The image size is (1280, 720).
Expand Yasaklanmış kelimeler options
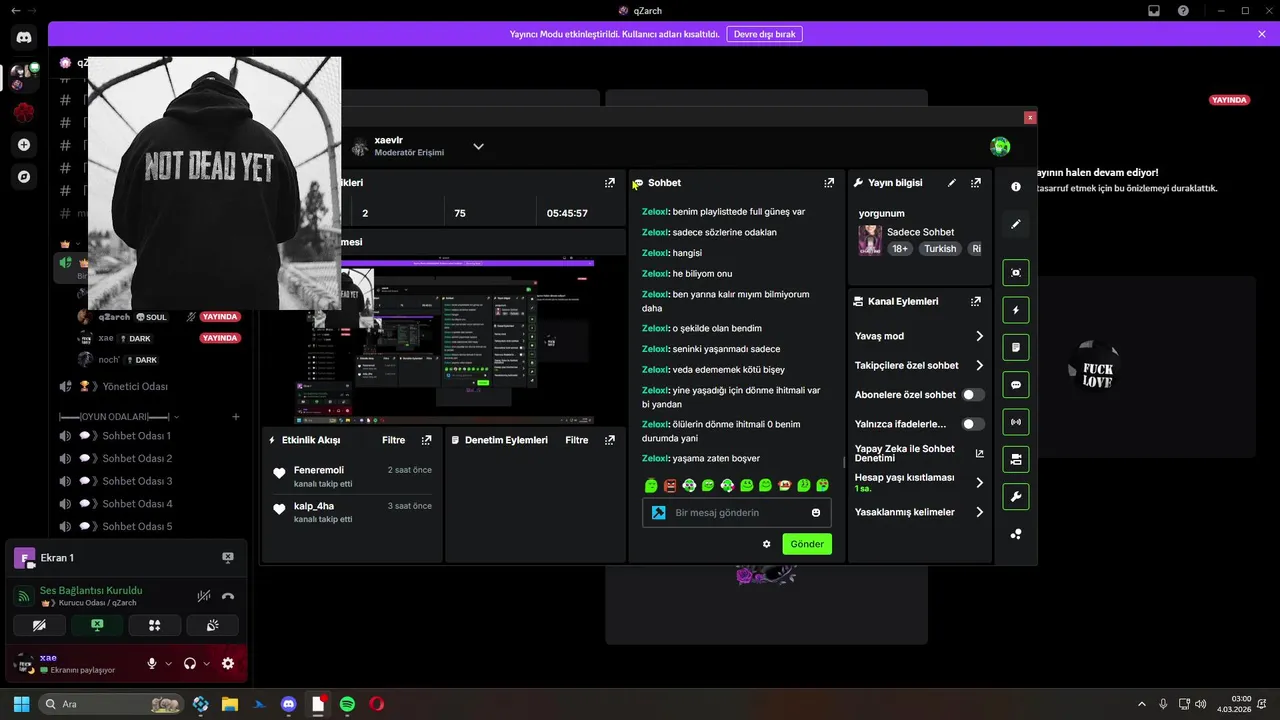[979, 512]
